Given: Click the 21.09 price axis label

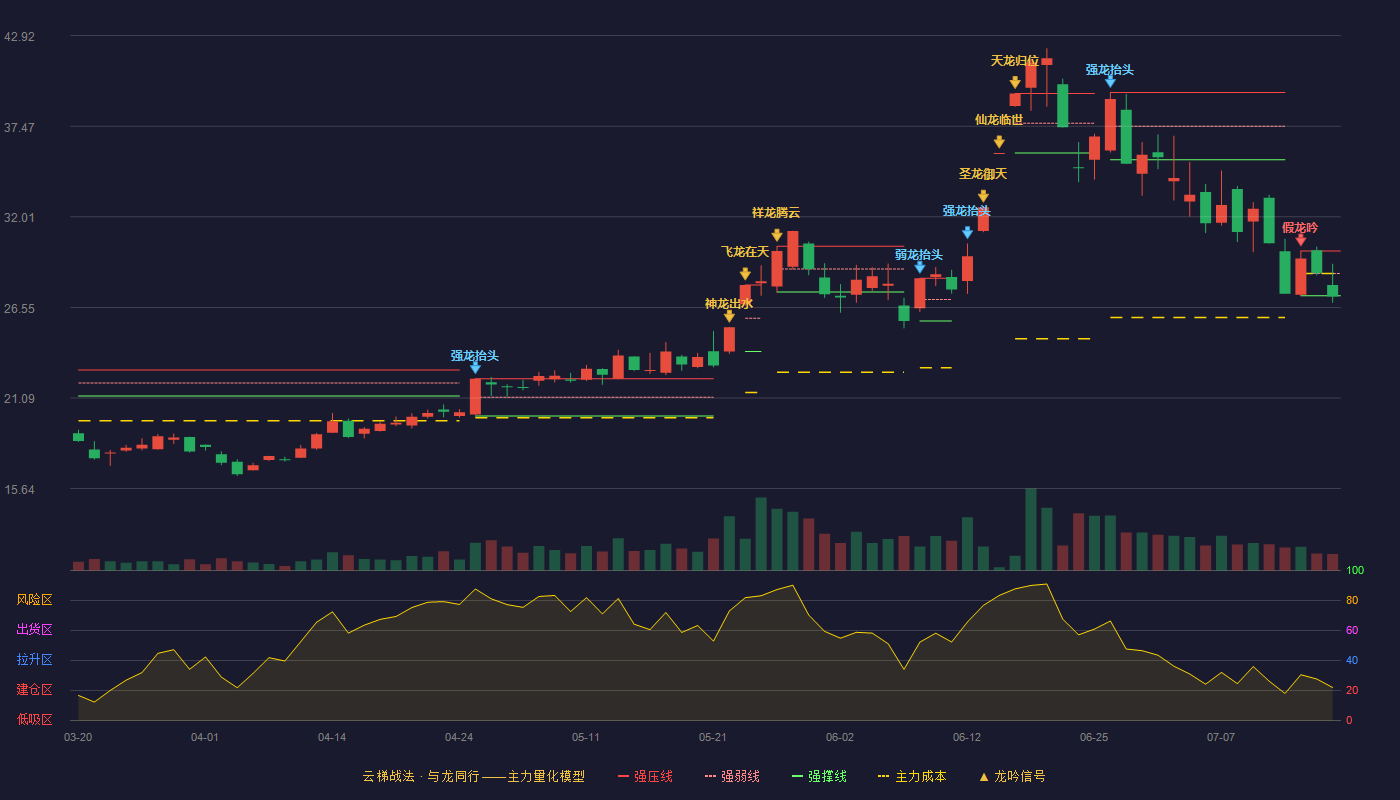Looking at the screenshot, I should pos(19,398).
